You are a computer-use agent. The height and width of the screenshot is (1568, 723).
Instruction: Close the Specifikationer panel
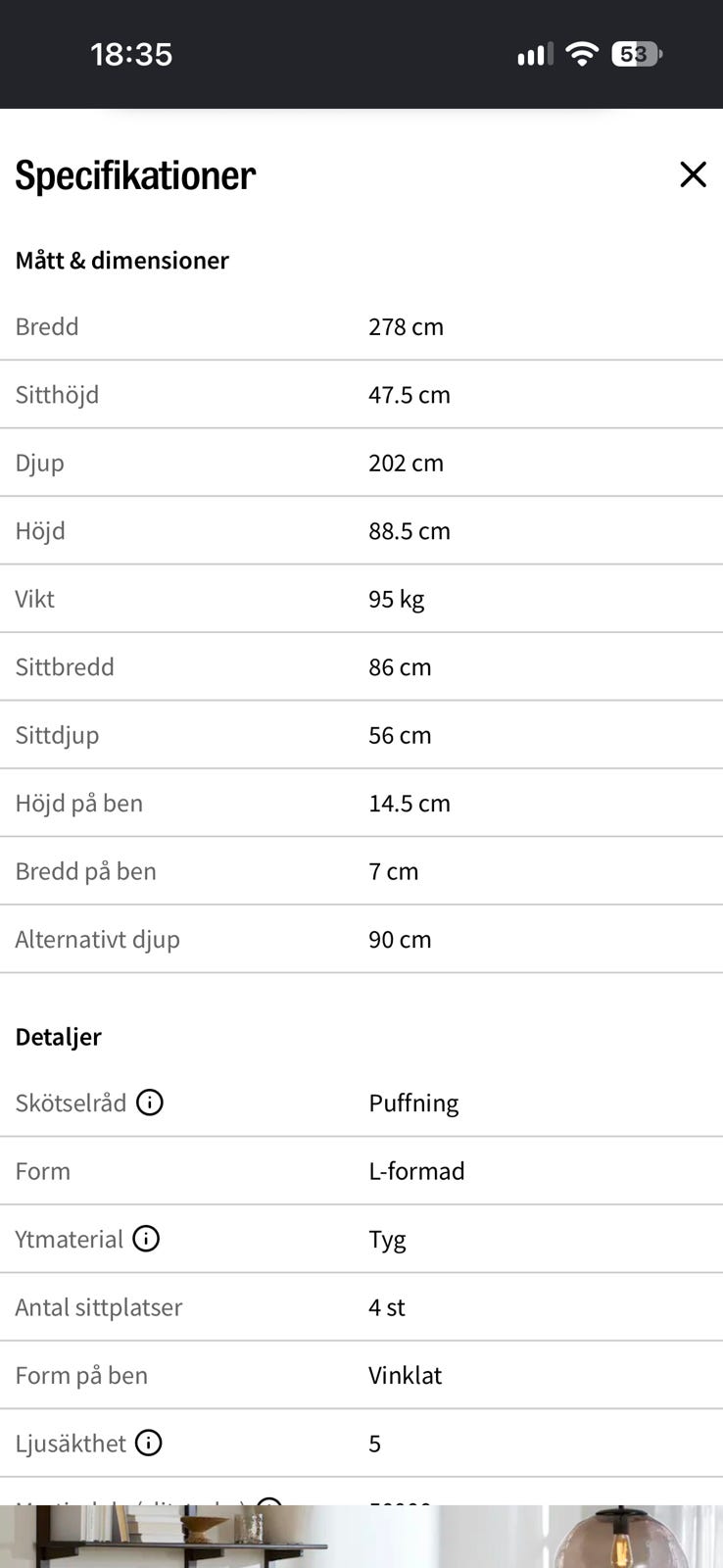(x=693, y=174)
